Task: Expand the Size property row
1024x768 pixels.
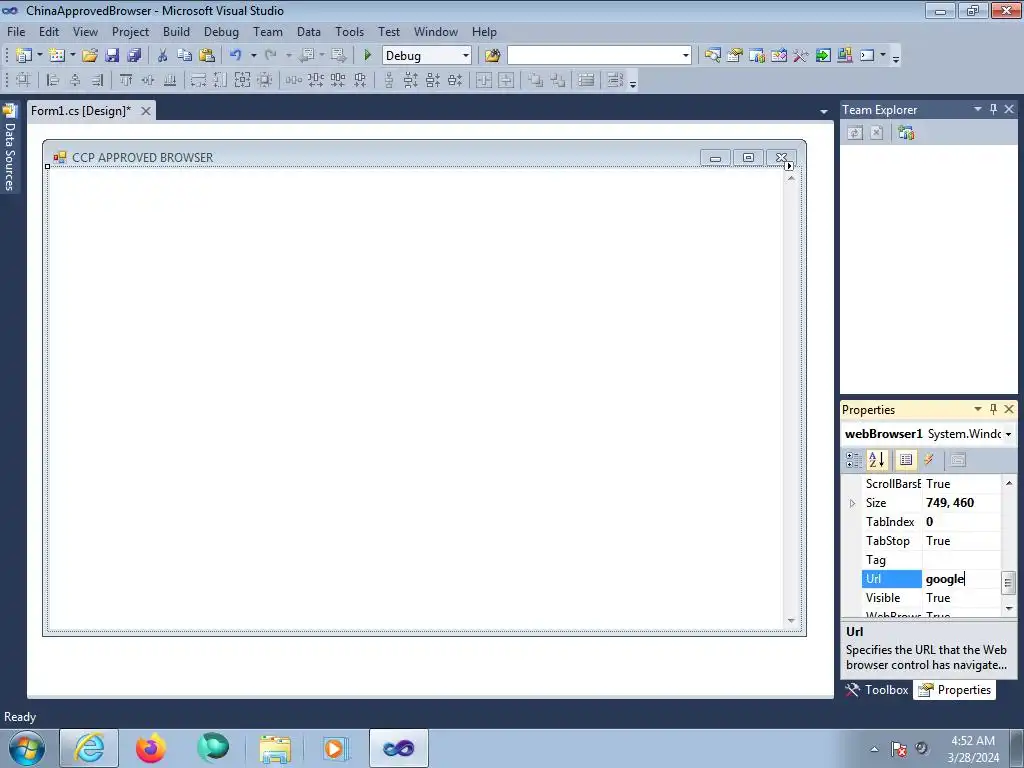Action: pyautogui.click(x=852, y=504)
